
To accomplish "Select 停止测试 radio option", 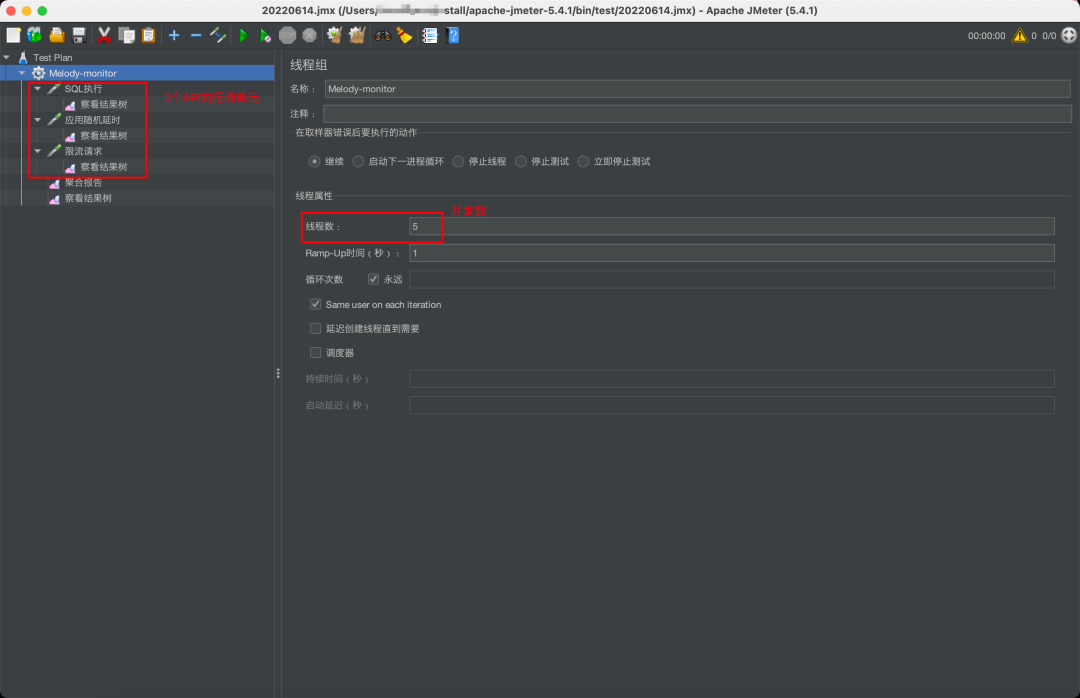I will [521, 161].
